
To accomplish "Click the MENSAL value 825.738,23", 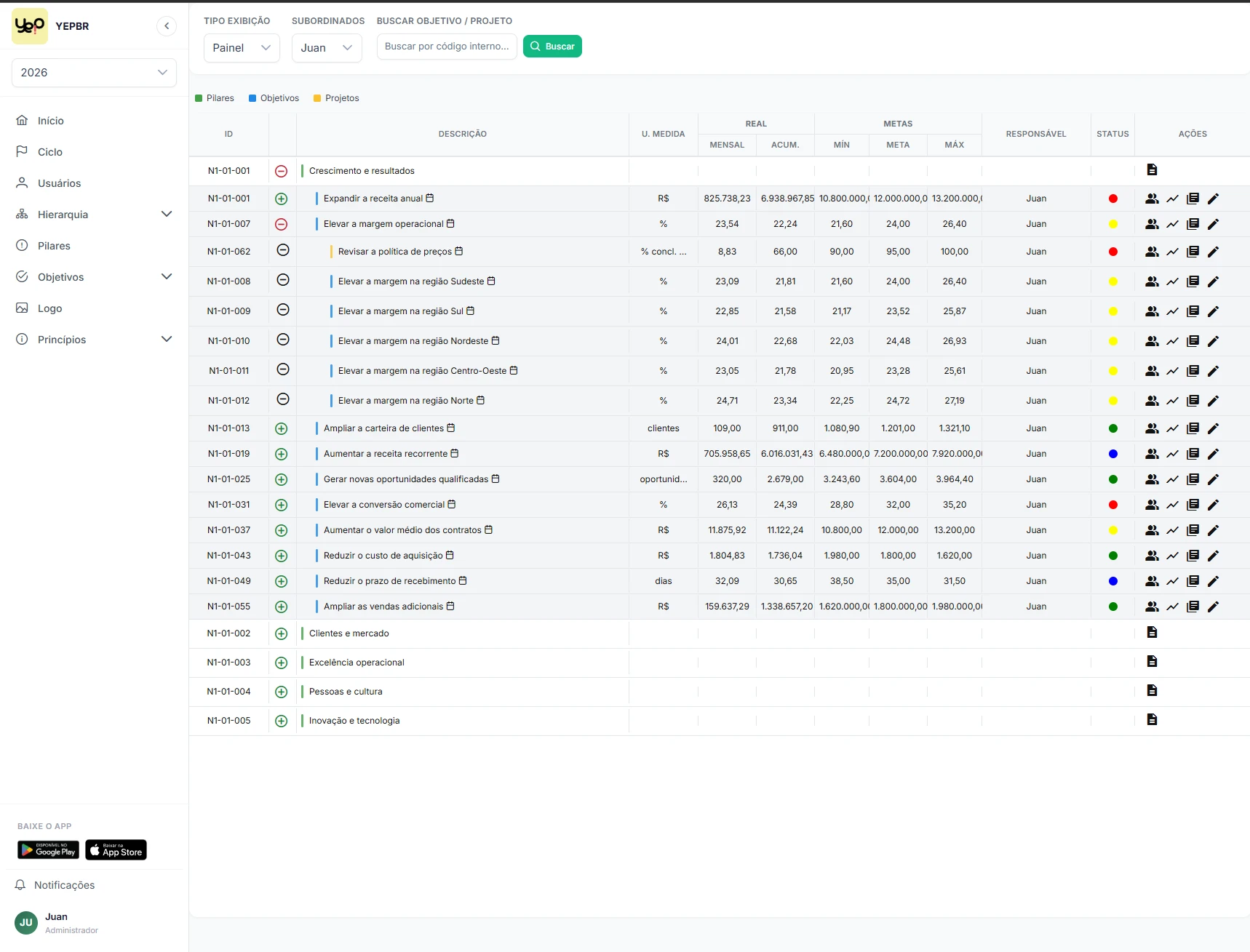I will [727, 199].
